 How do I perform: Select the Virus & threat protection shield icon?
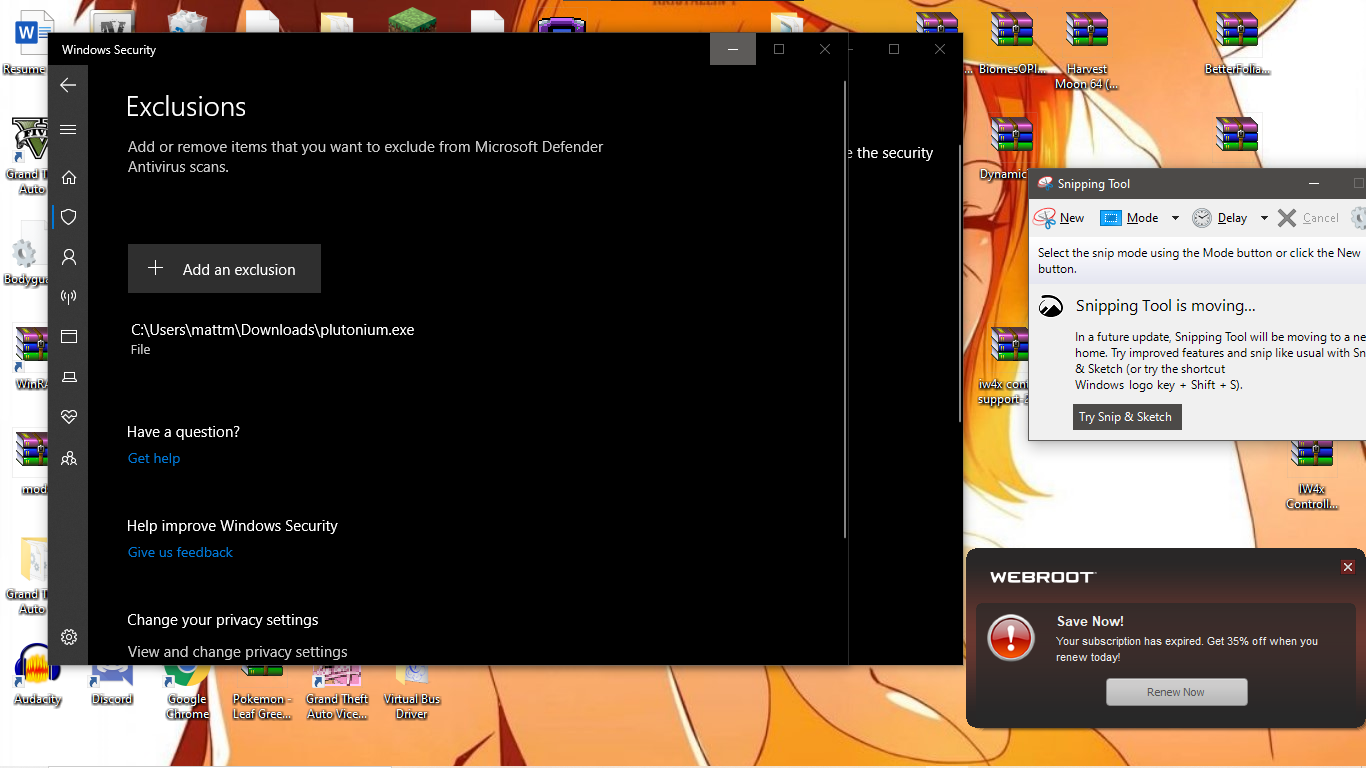click(69, 217)
